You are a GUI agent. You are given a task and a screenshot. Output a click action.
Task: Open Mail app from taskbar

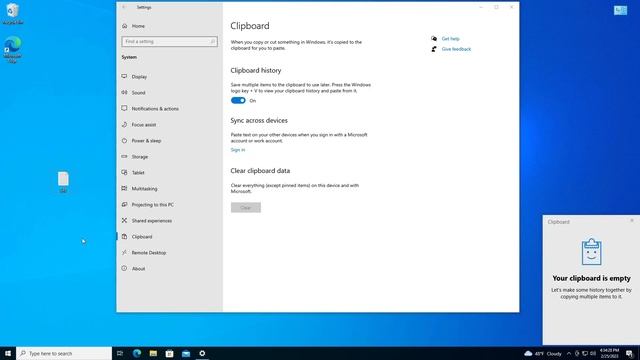pyautogui.click(x=186, y=353)
